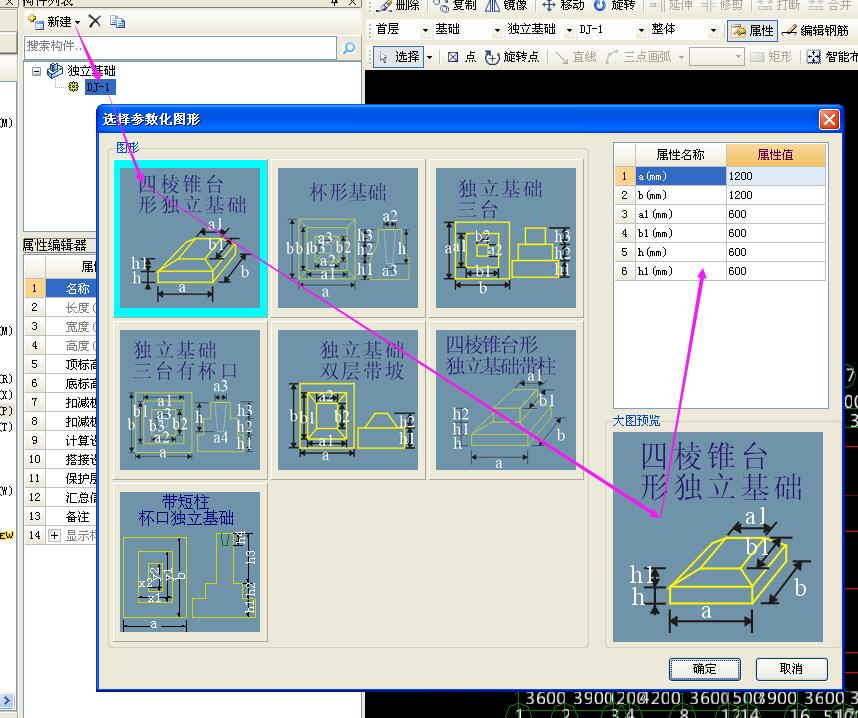Select the 名称 property row
This screenshot has height=718, width=858.
61,288
